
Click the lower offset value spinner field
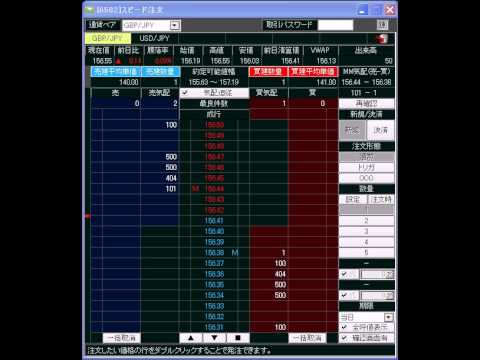pos(377,295)
